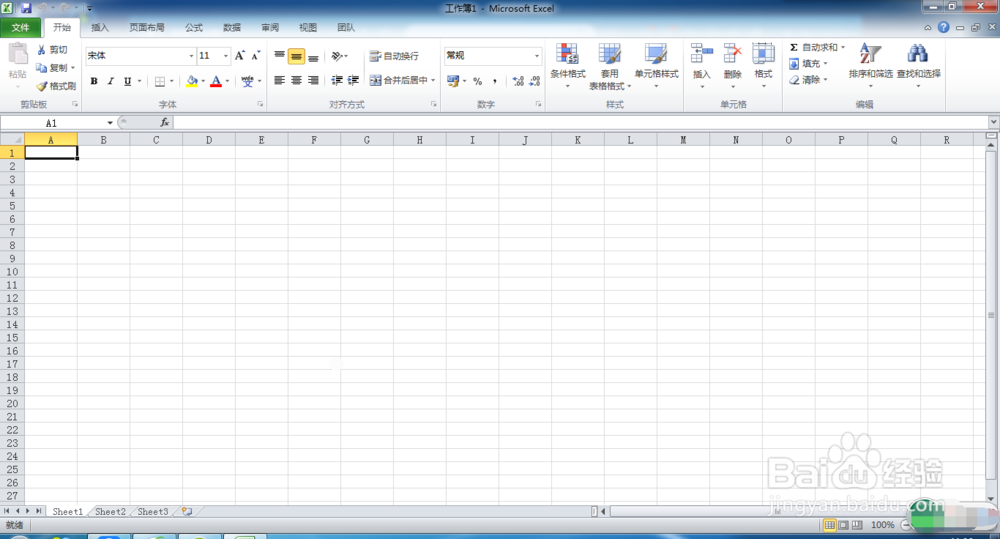Click the Excel Help question mark icon

pyautogui.click(x=943, y=27)
